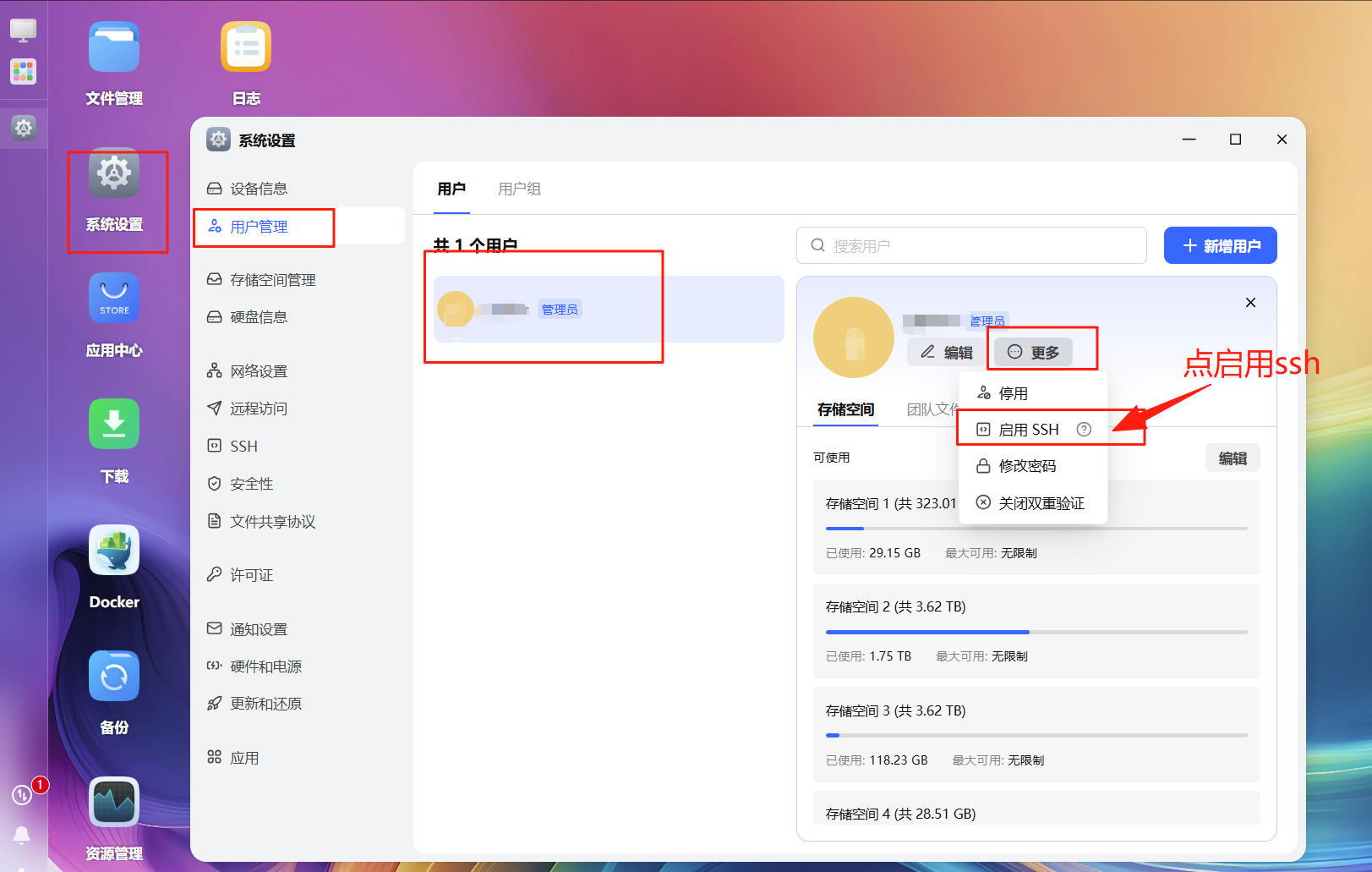Launch the 应用中心 store icon
This screenshot has width=1372, height=872.
click(x=114, y=299)
